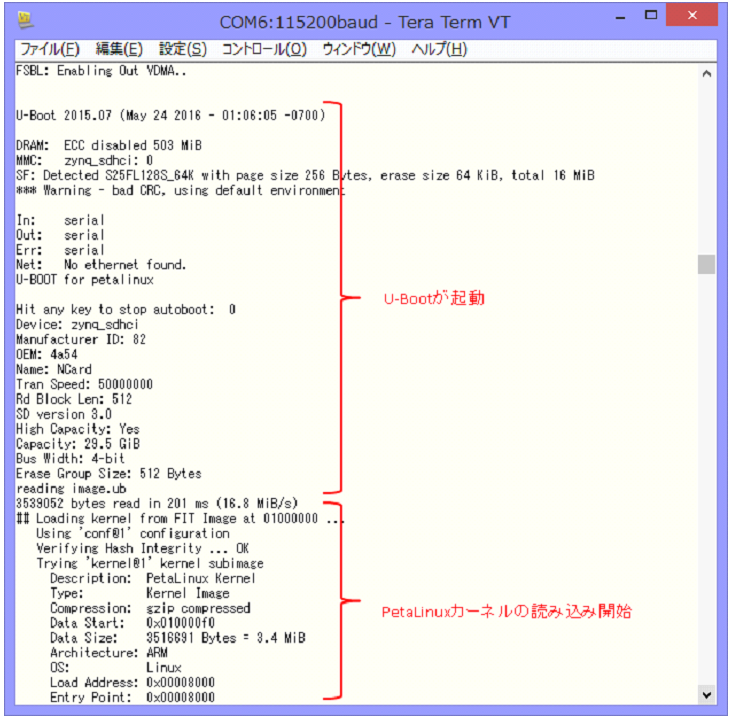Click the scrollbar up arrow

pyautogui.click(x=707, y=73)
